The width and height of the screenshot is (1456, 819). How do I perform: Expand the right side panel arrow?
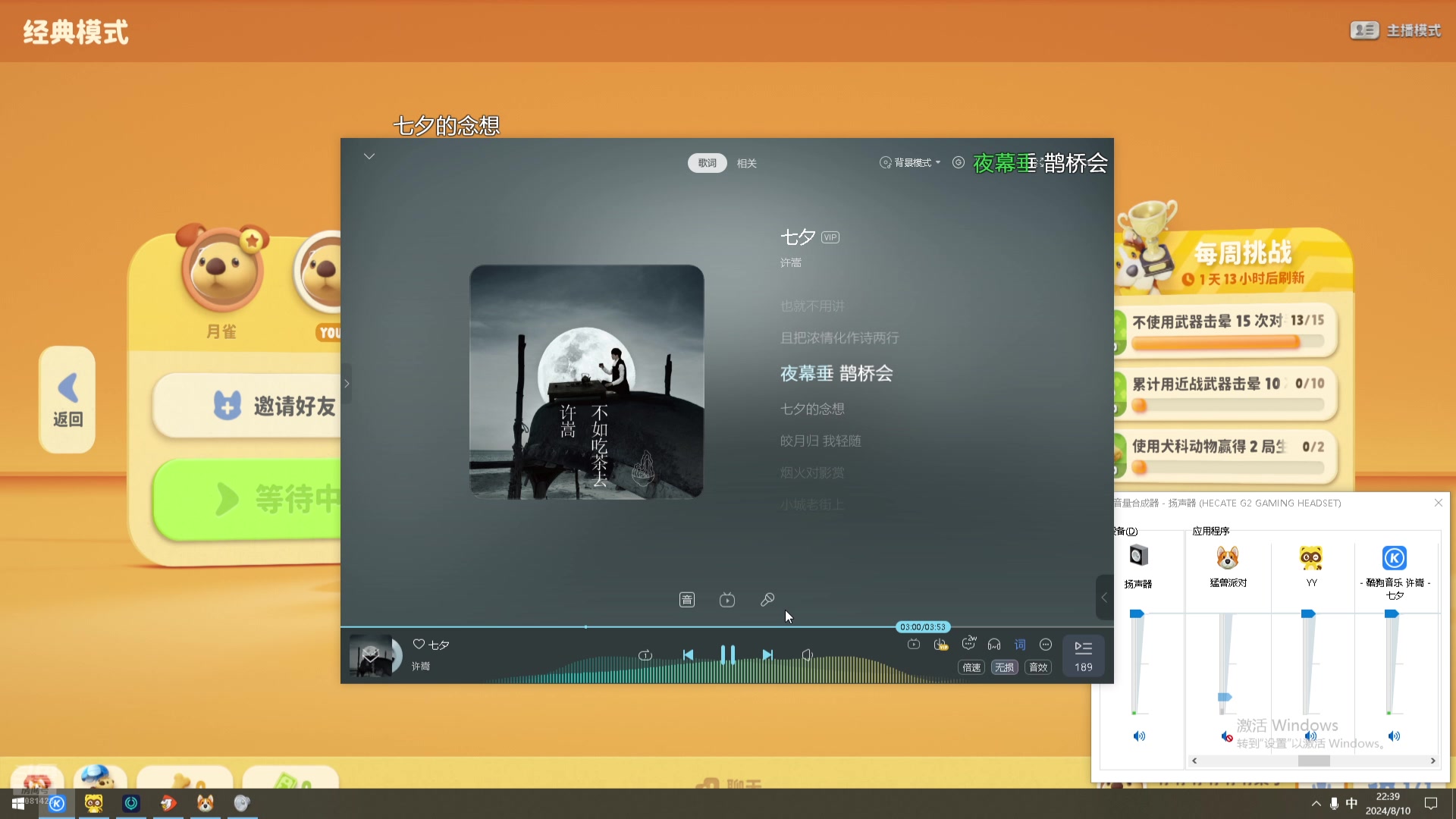(x=1104, y=598)
